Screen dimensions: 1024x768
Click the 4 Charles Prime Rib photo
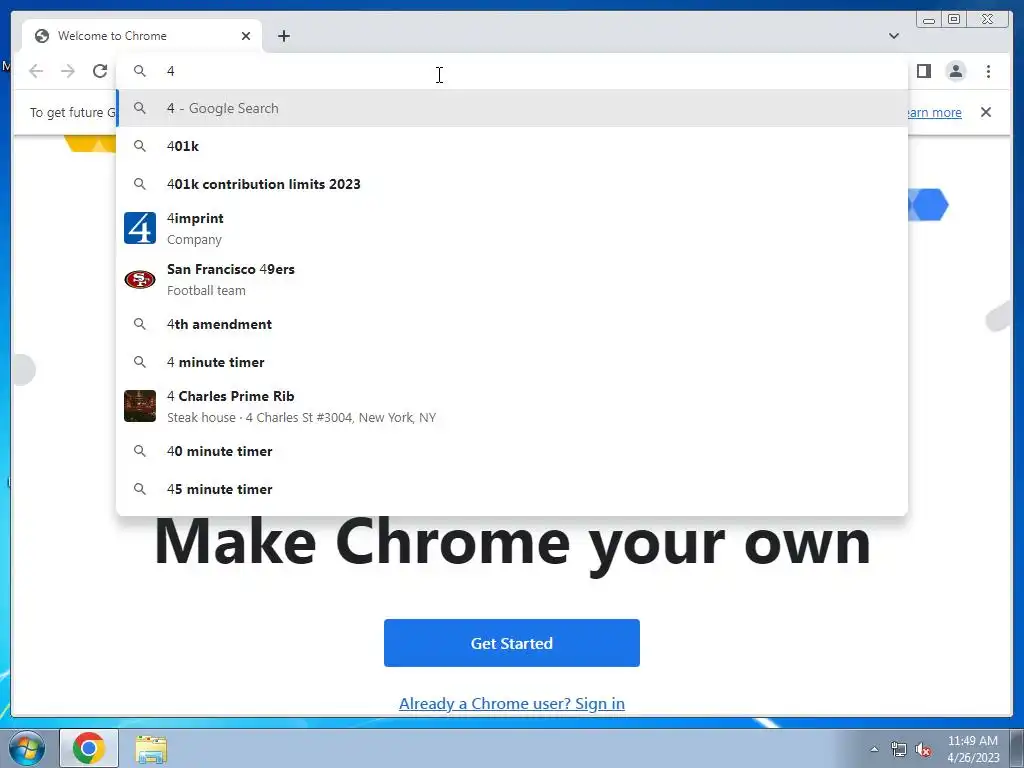(140, 406)
